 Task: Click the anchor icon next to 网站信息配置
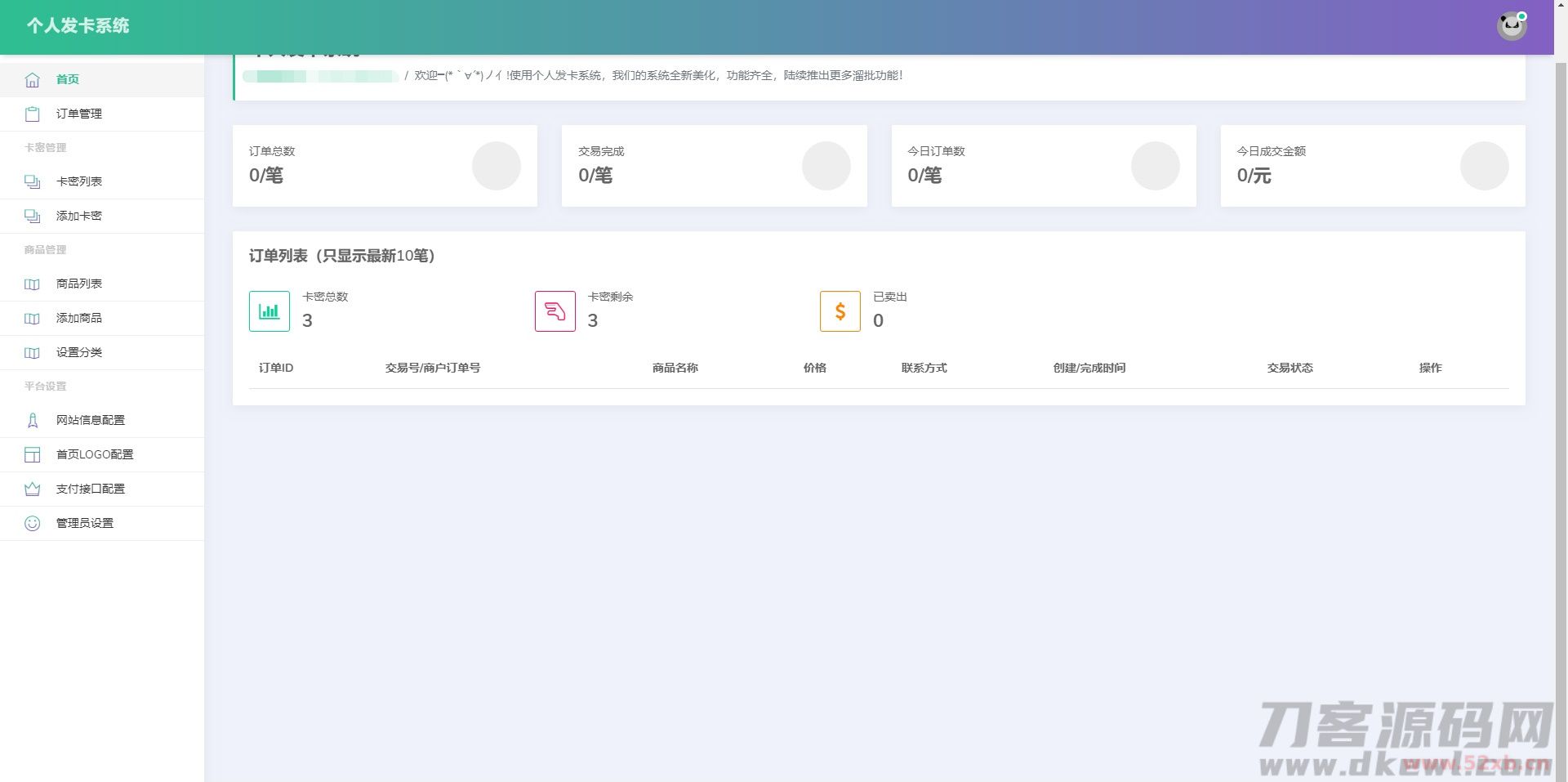(32, 420)
